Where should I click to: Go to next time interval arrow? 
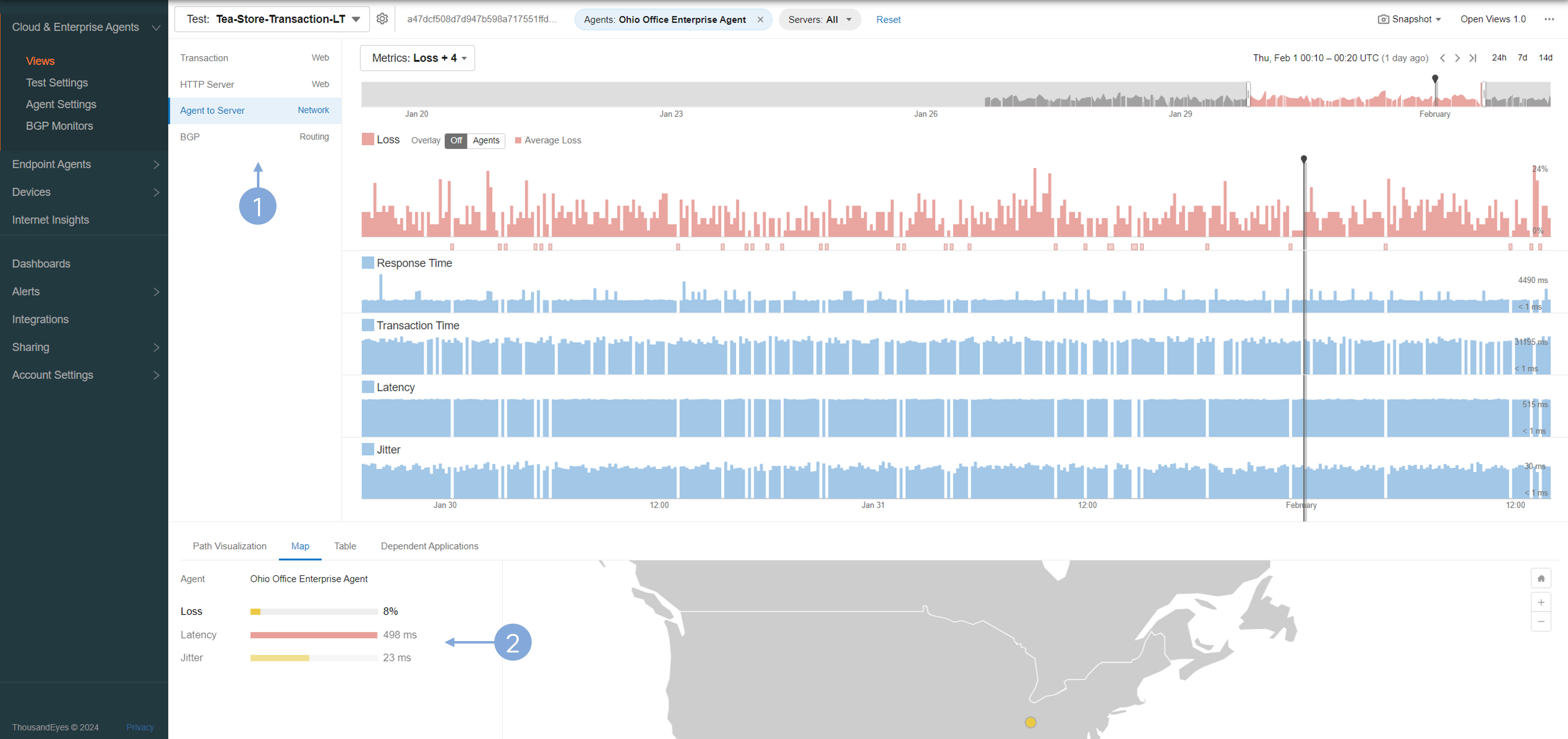1456,58
